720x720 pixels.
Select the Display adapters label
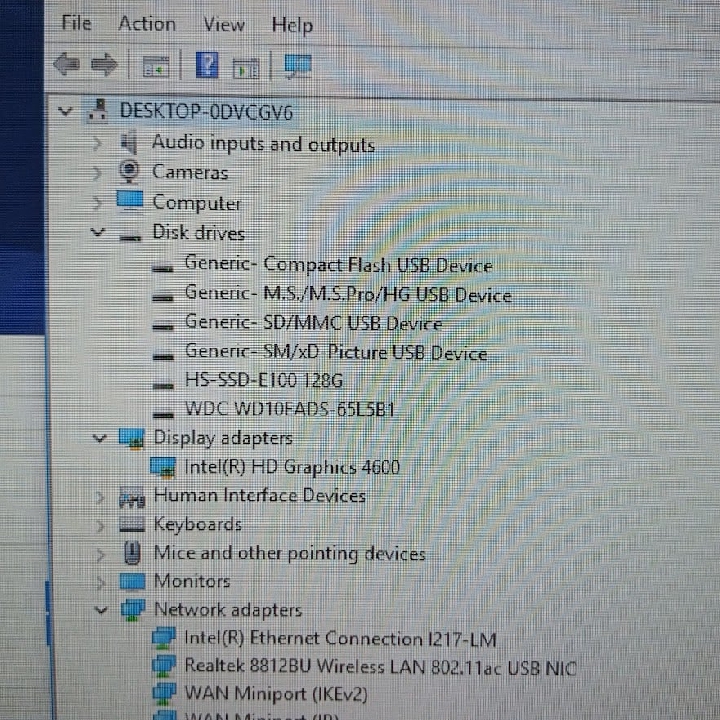pyautogui.click(x=223, y=439)
